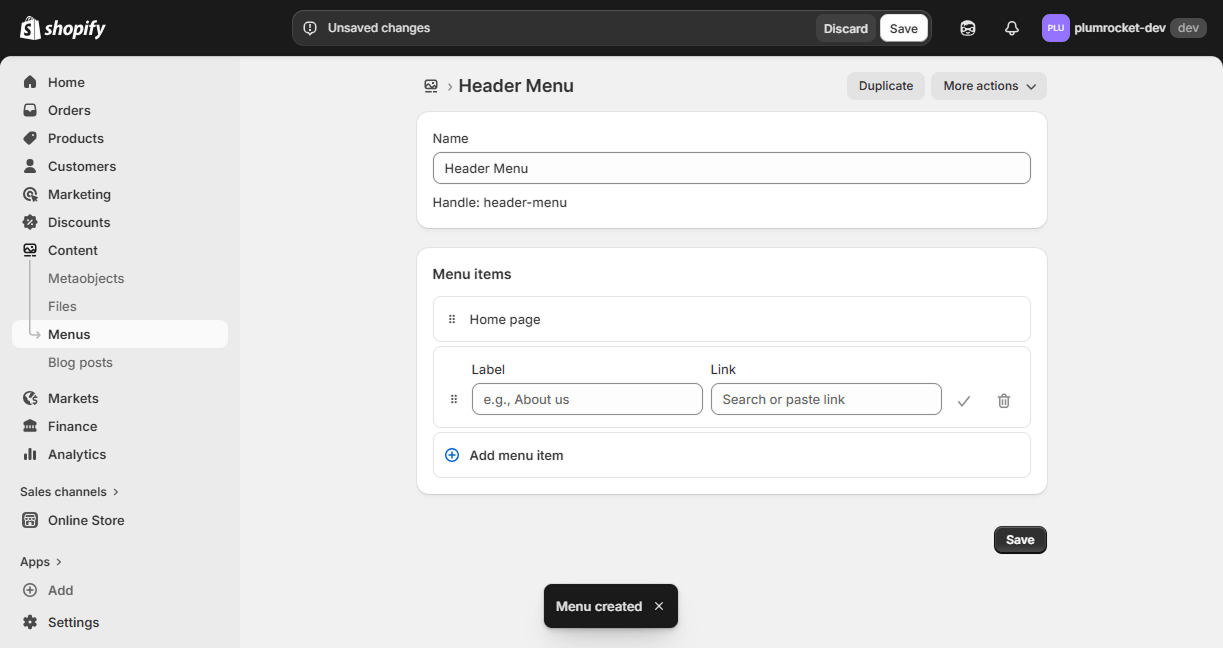Open the Sidekick assistant in the top bar
This screenshot has width=1223, height=648.
[x=967, y=28]
